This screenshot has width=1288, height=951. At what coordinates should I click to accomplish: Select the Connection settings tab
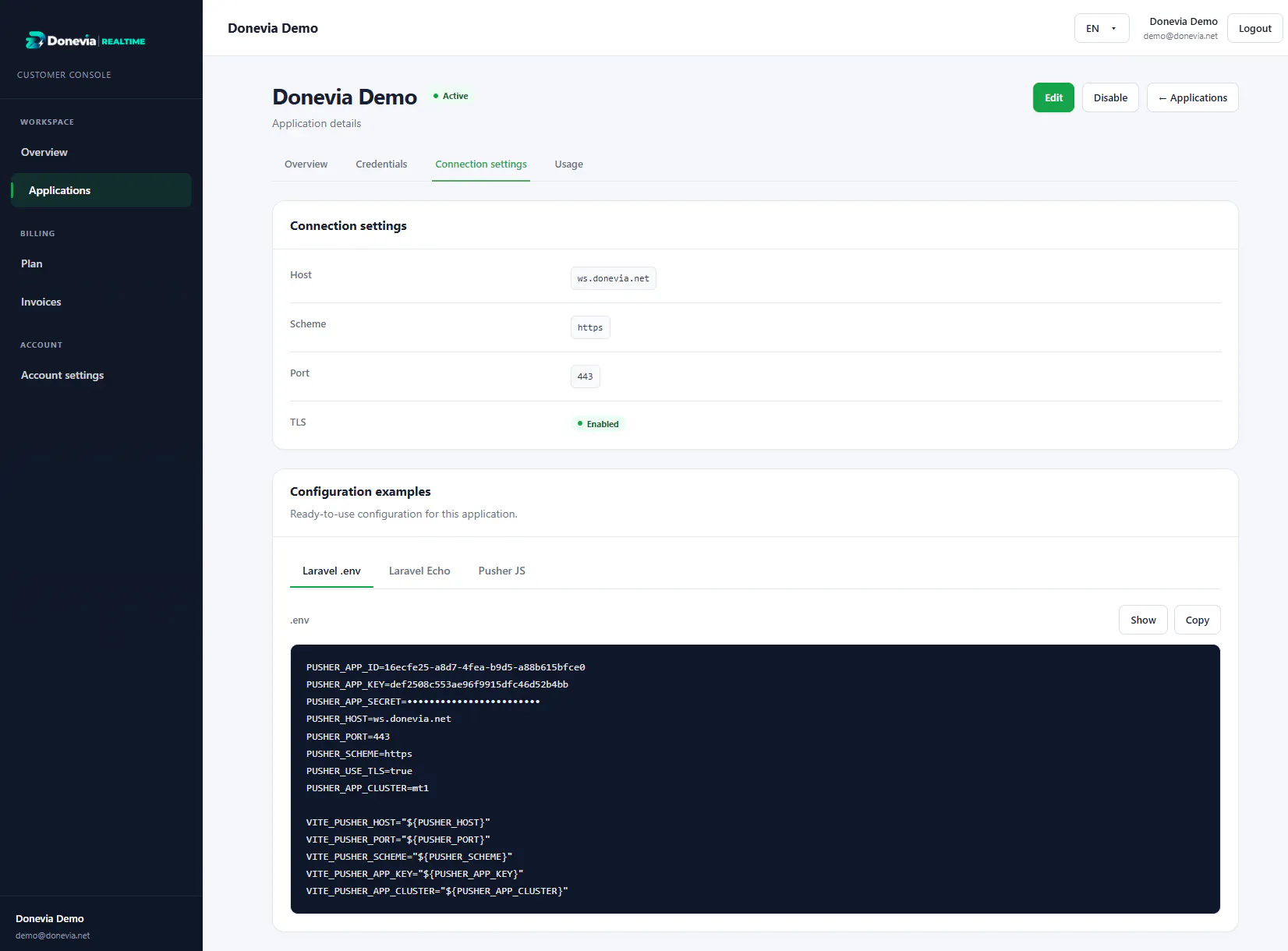click(x=481, y=164)
